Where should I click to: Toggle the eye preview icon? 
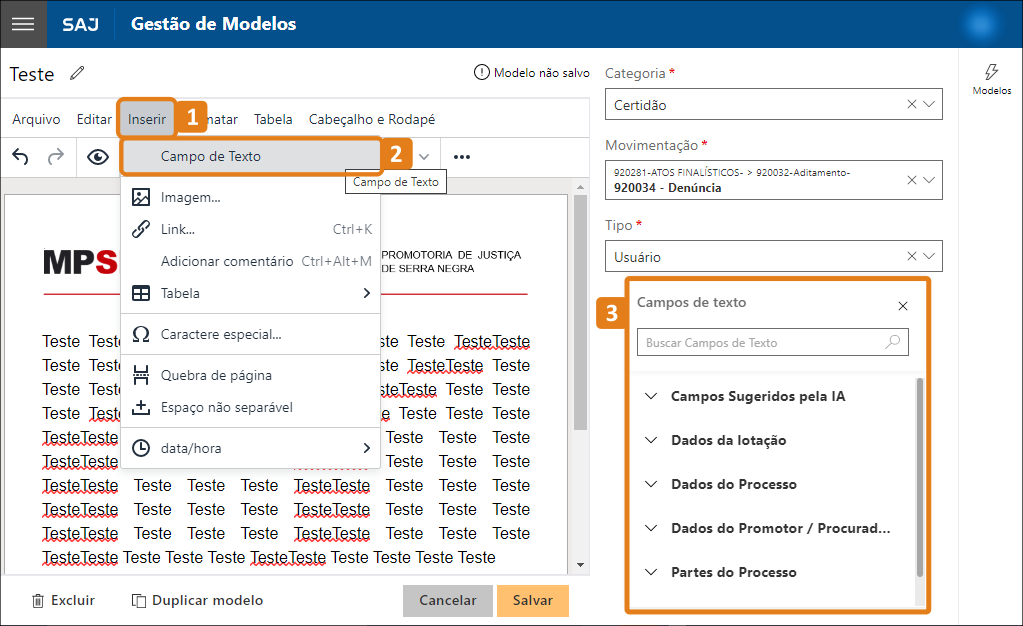pos(97,156)
